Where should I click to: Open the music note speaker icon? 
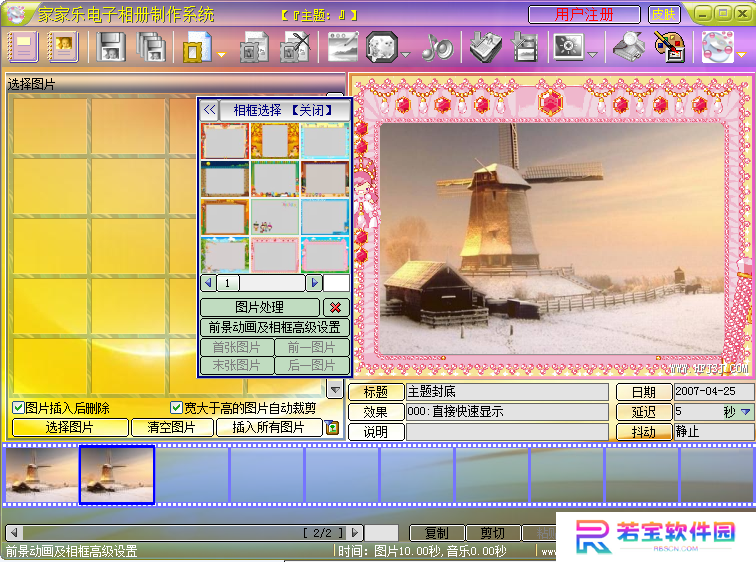pos(437,47)
